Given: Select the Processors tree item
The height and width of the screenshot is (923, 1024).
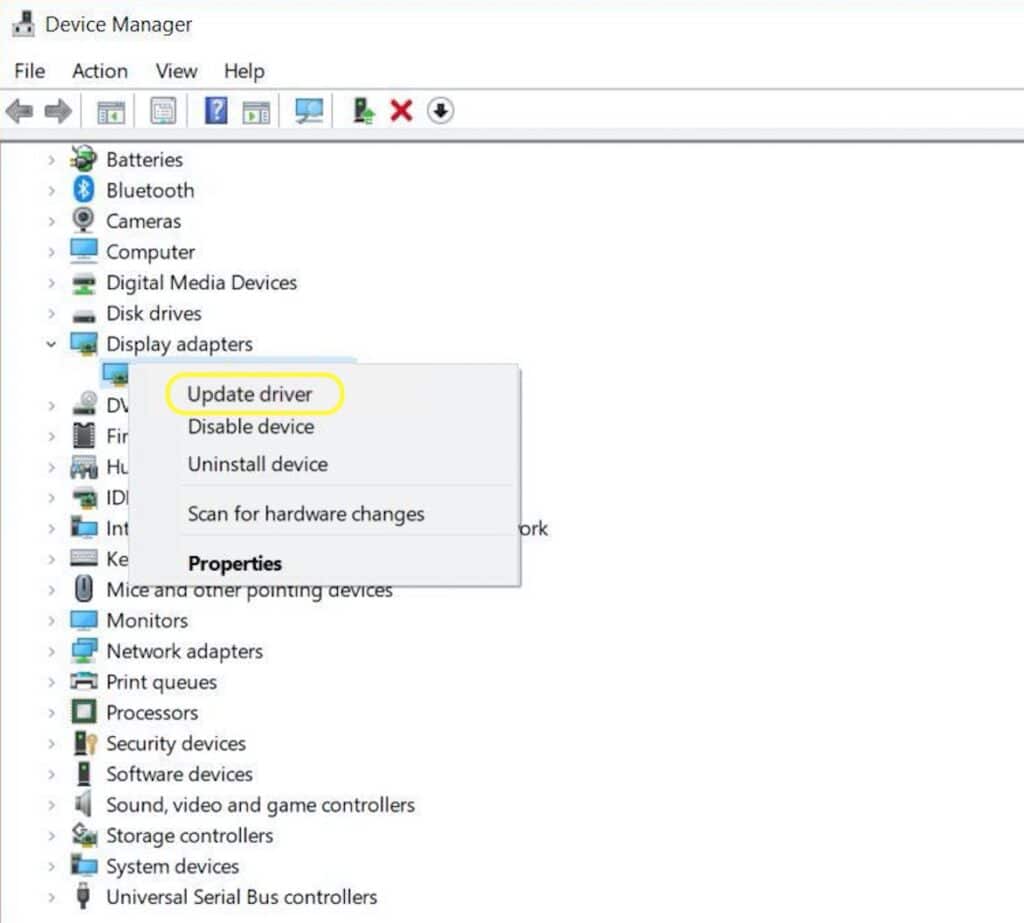Looking at the screenshot, I should tap(152, 713).
